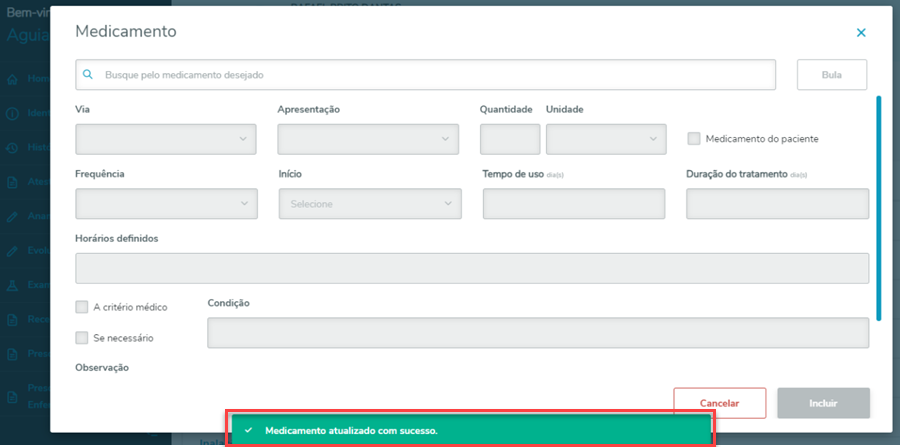The image size is (900, 447).
Task: Select the info icon beside 'Iden' in the sidebar
Action: (x=12, y=114)
